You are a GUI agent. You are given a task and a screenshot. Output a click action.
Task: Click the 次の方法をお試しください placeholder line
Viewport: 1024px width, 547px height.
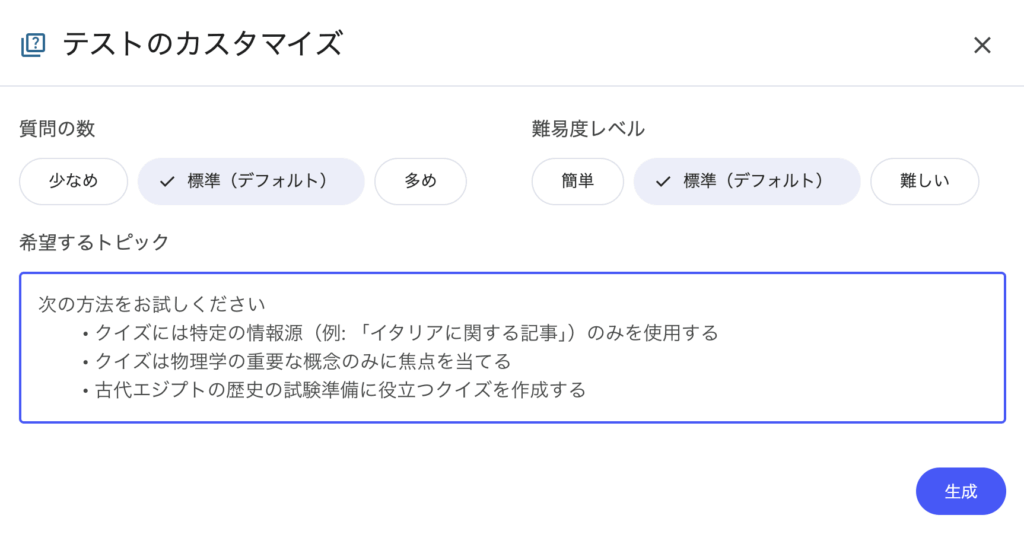pos(151,303)
